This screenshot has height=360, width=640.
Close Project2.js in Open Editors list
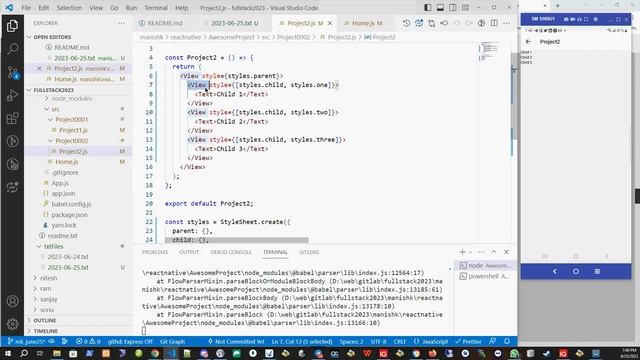tap(39, 69)
